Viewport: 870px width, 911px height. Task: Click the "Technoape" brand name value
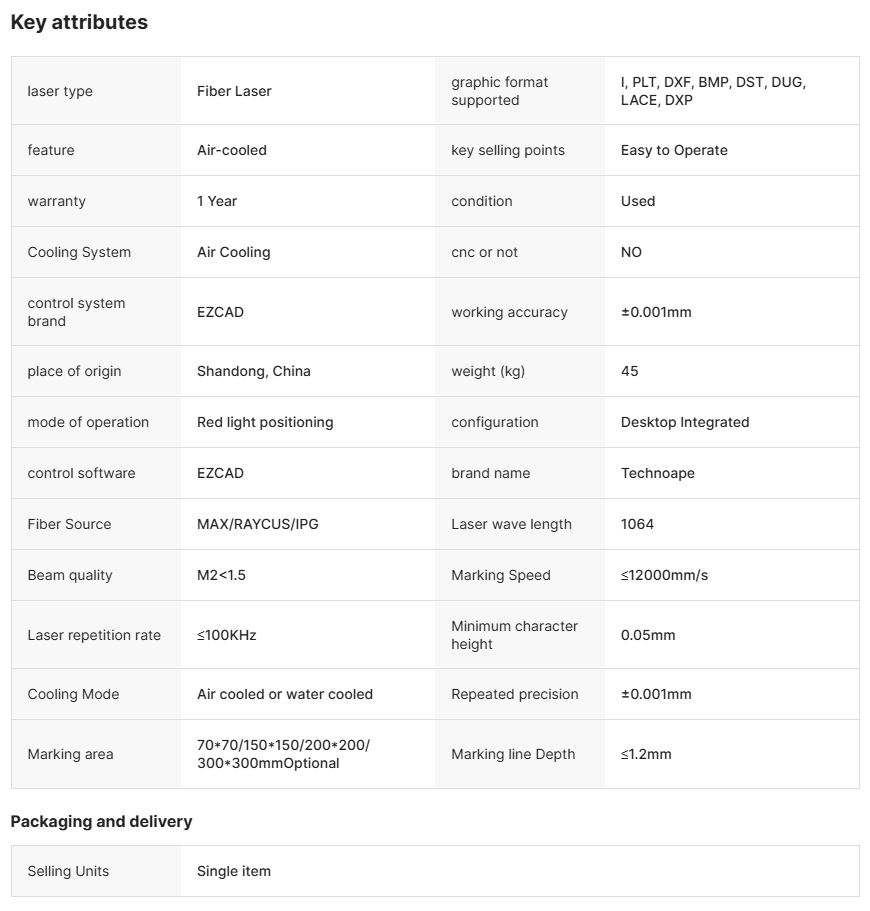coord(658,473)
